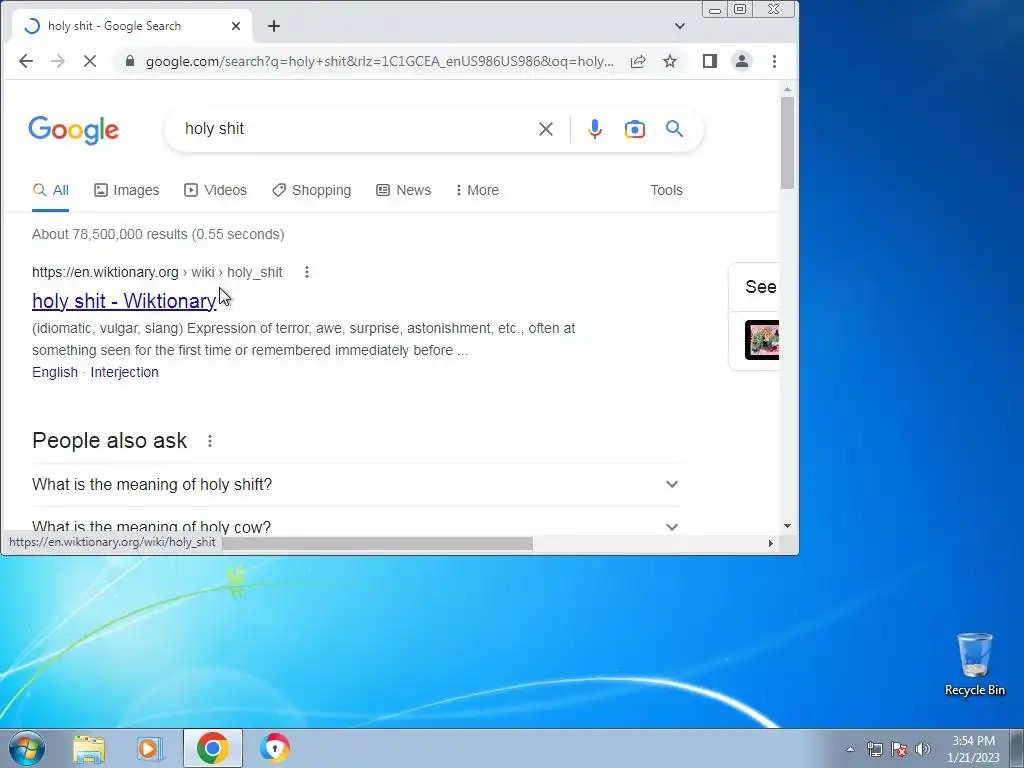The height and width of the screenshot is (768, 1024).
Task: Follow the Interjection sublink
Action: 125,372
